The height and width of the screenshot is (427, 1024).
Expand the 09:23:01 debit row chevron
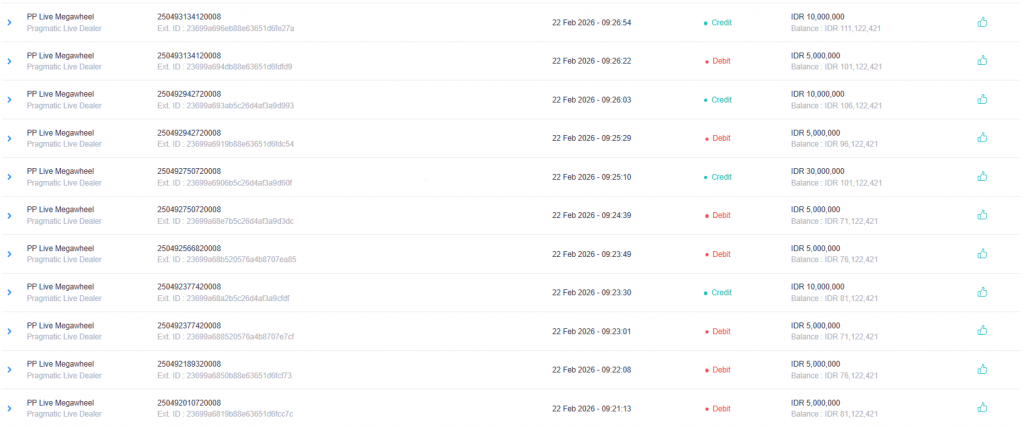pyautogui.click(x=9, y=331)
